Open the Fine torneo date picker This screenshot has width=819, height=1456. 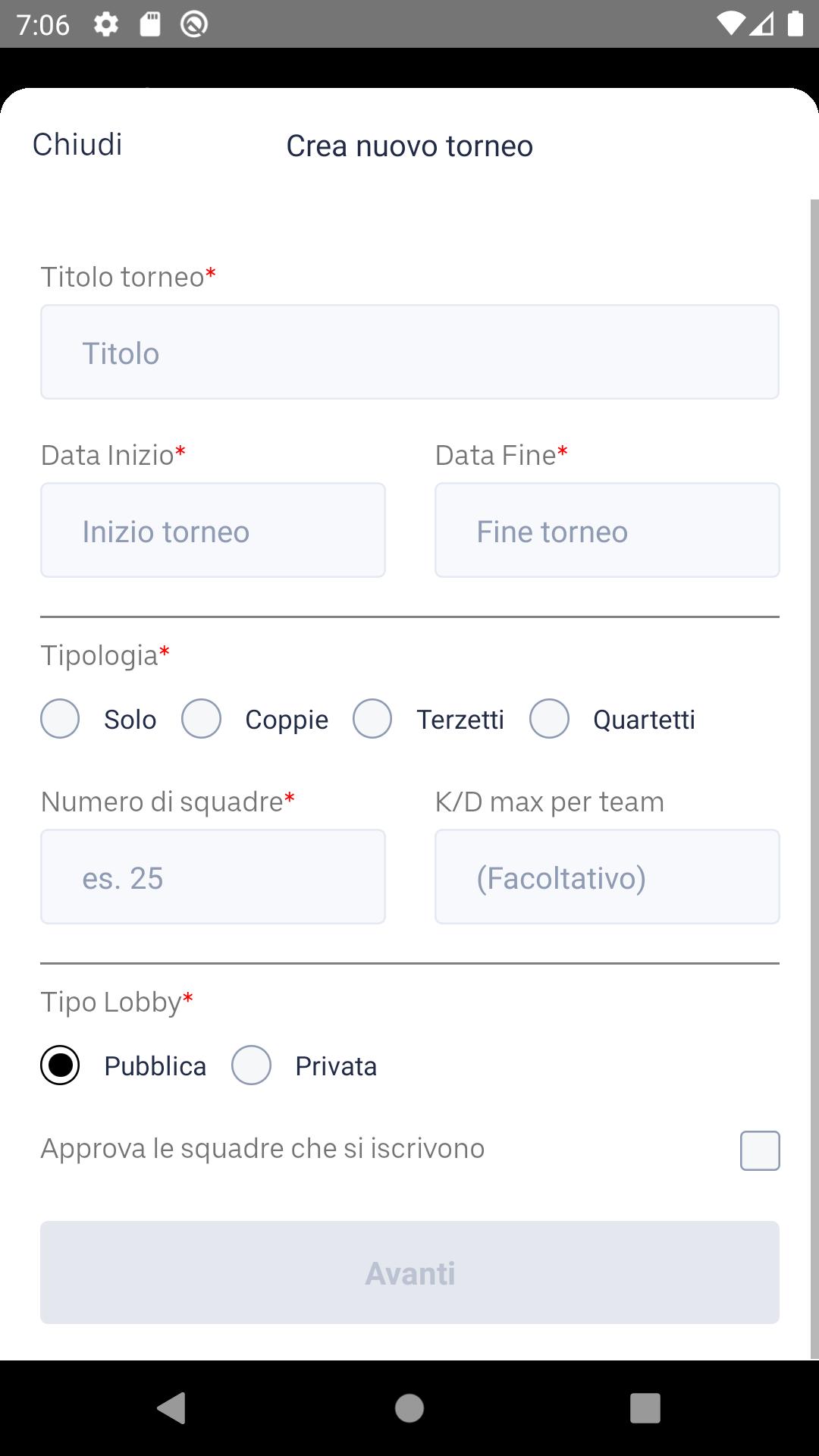(607, 530)
